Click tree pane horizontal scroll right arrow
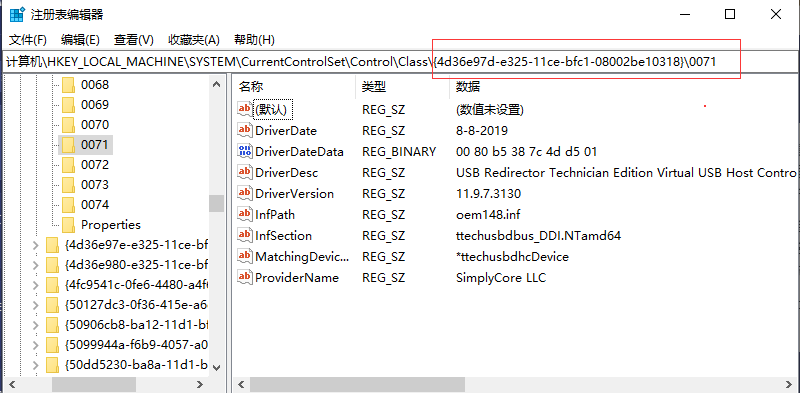800x393 pixels. (x=201, y=384)
